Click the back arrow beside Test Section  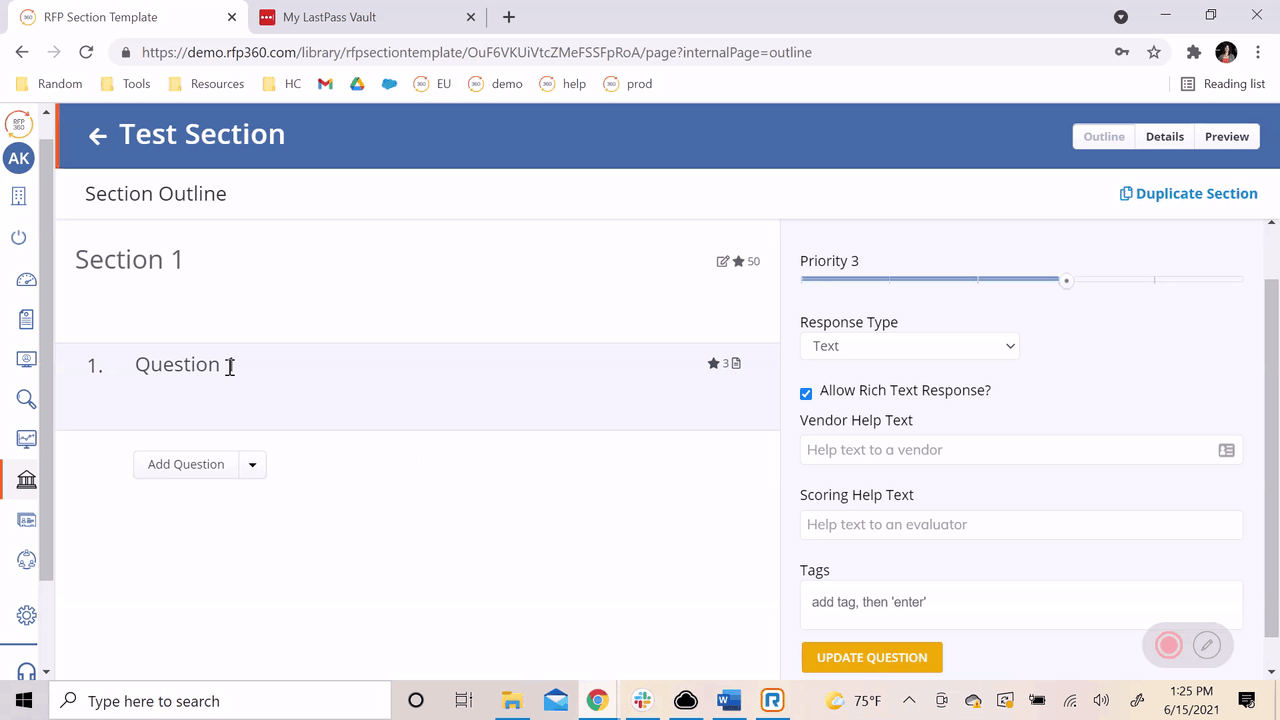tap(97, 136)
